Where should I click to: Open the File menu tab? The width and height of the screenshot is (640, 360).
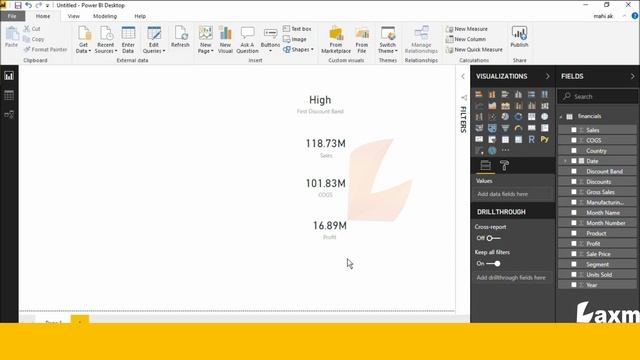12,16
